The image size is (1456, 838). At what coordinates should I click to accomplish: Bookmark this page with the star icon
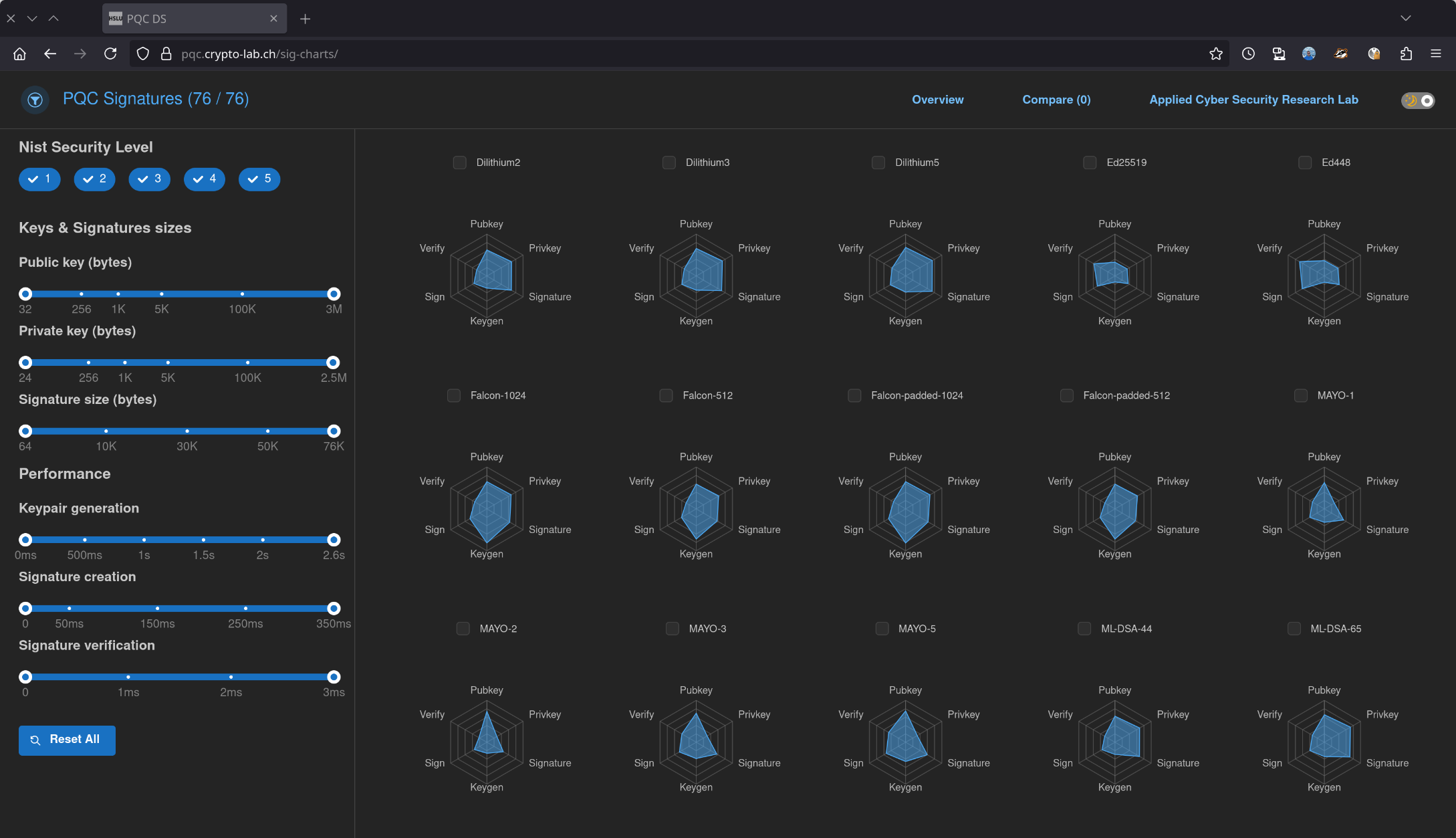1215,54
